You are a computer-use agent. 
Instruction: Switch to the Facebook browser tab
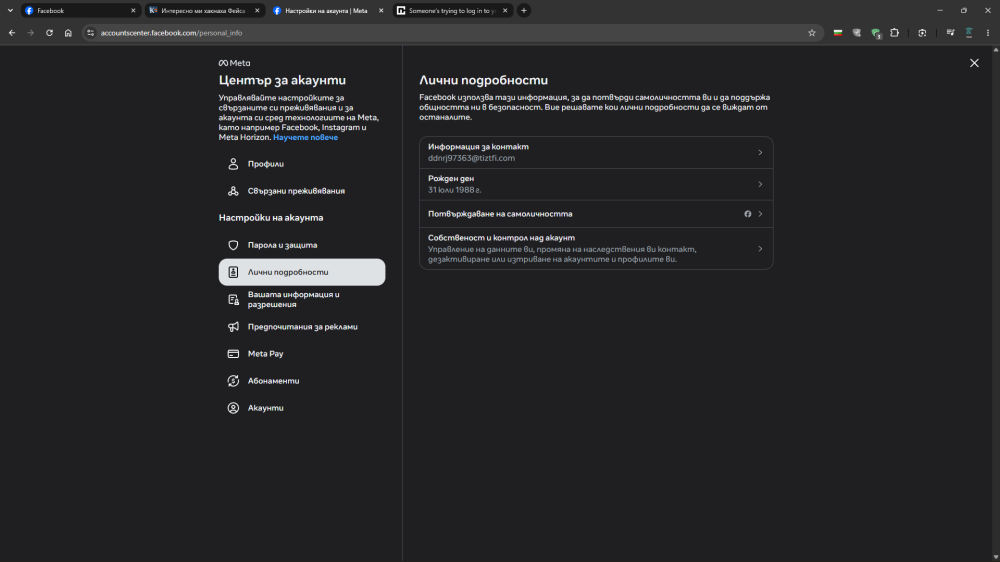coord(80,11)
